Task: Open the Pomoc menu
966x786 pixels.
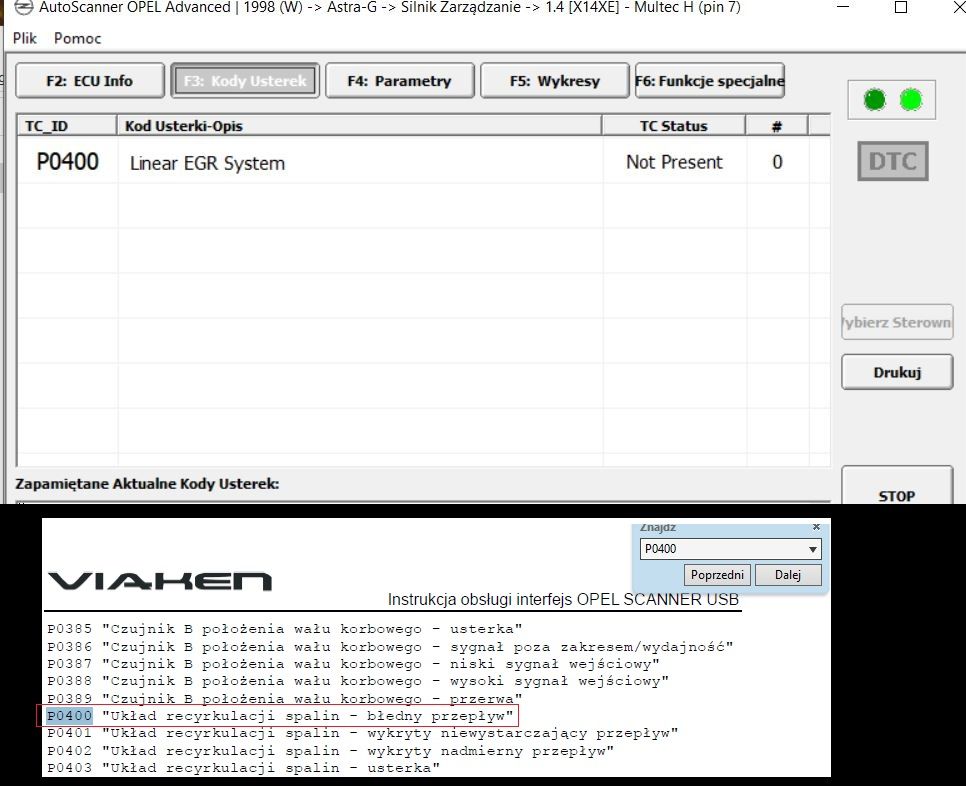Action: coord(78,38)
